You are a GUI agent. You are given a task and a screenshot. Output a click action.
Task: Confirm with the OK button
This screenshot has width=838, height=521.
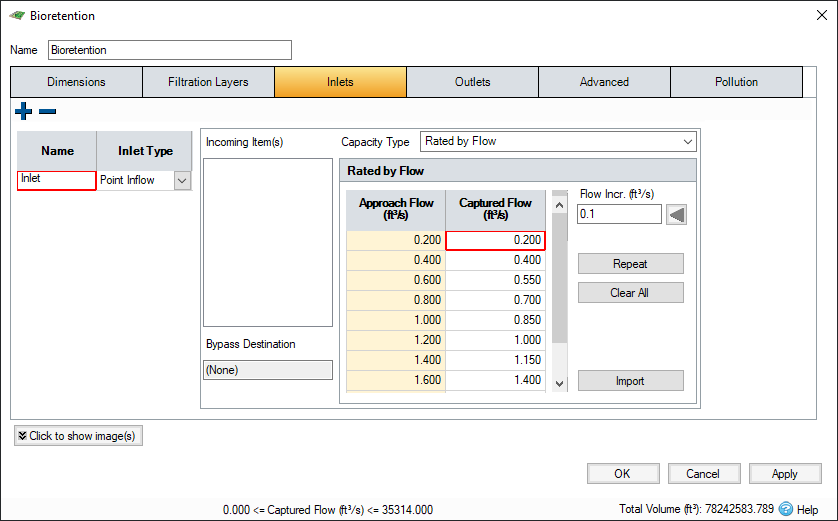coord(623,473)
